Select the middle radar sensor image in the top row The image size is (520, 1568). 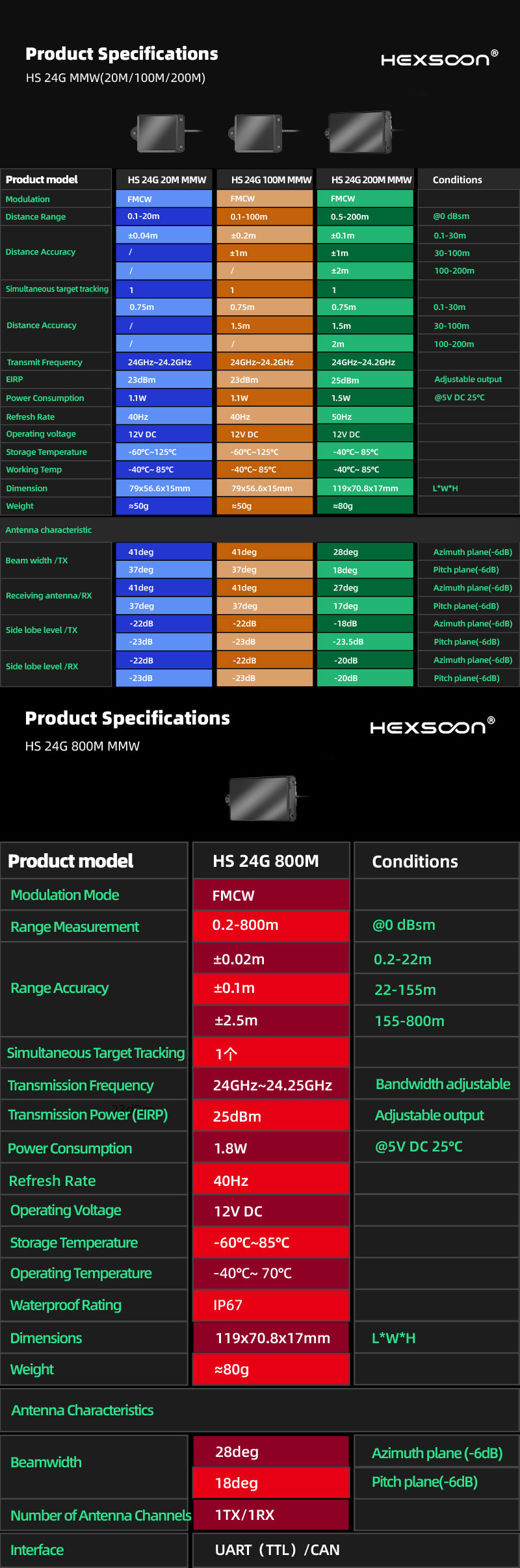(259, 133)
